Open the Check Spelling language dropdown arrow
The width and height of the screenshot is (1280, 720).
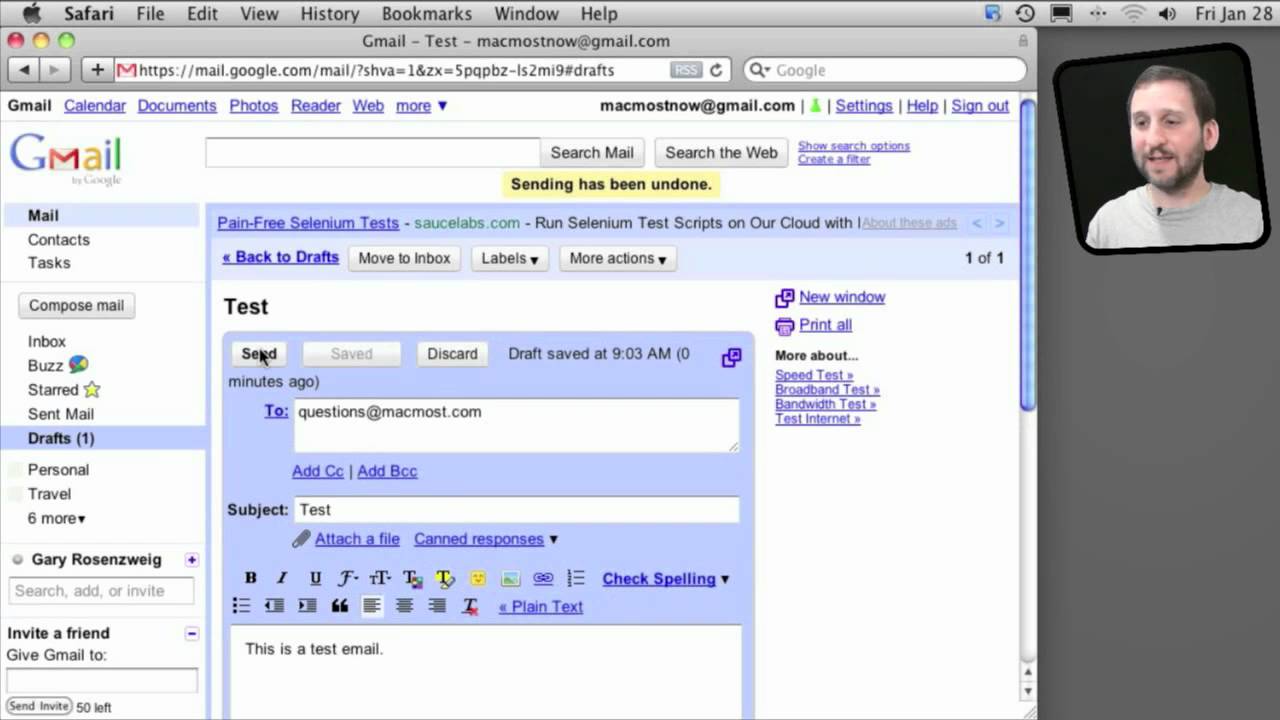pyautogui.click(x=725, y=579)
